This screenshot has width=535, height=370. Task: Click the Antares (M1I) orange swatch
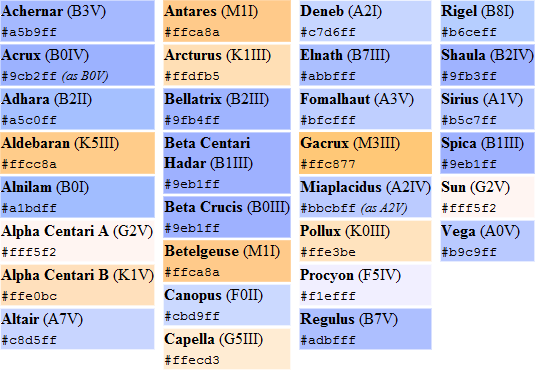[x=227, y=21]
